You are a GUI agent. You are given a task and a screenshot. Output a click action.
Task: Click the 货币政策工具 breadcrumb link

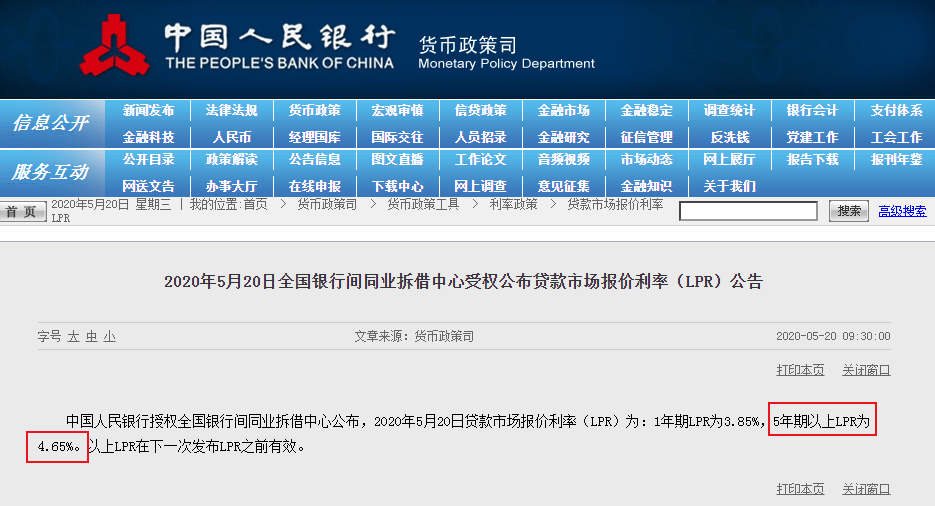[x=423, y=204]
